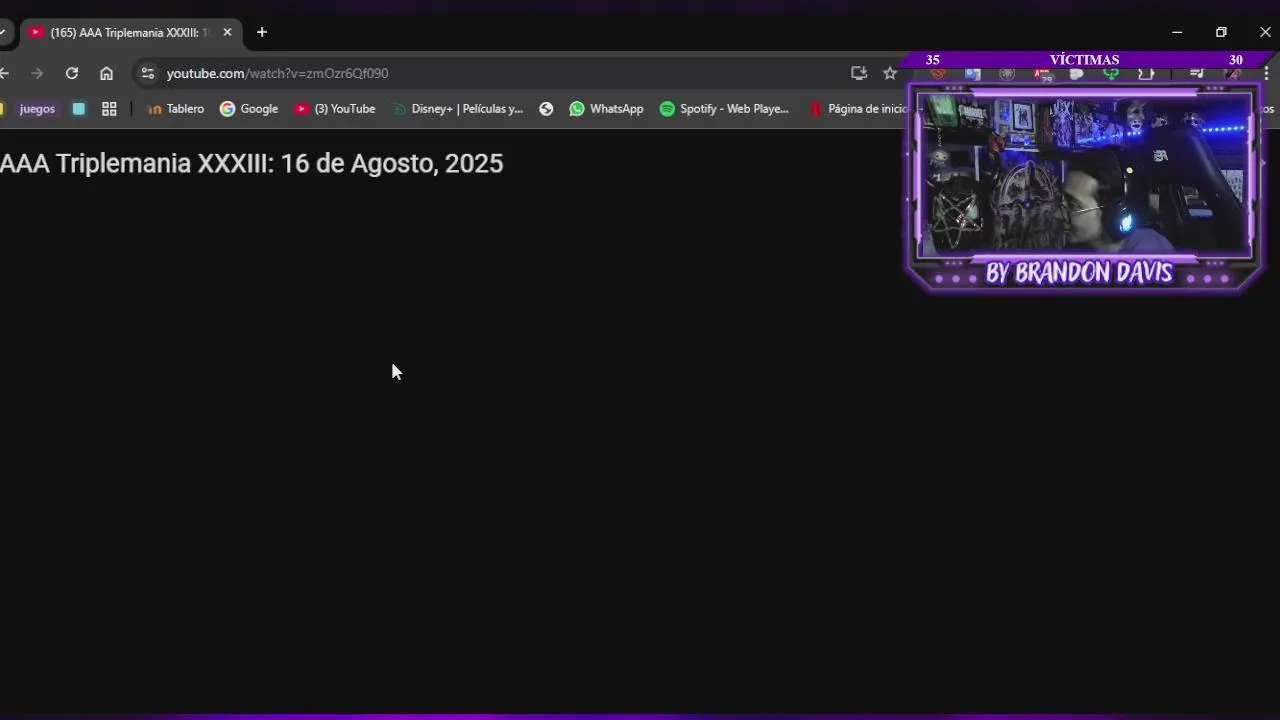Go to the browser home page
This screenshot has width=1280, height=720.
coord(106,73)
